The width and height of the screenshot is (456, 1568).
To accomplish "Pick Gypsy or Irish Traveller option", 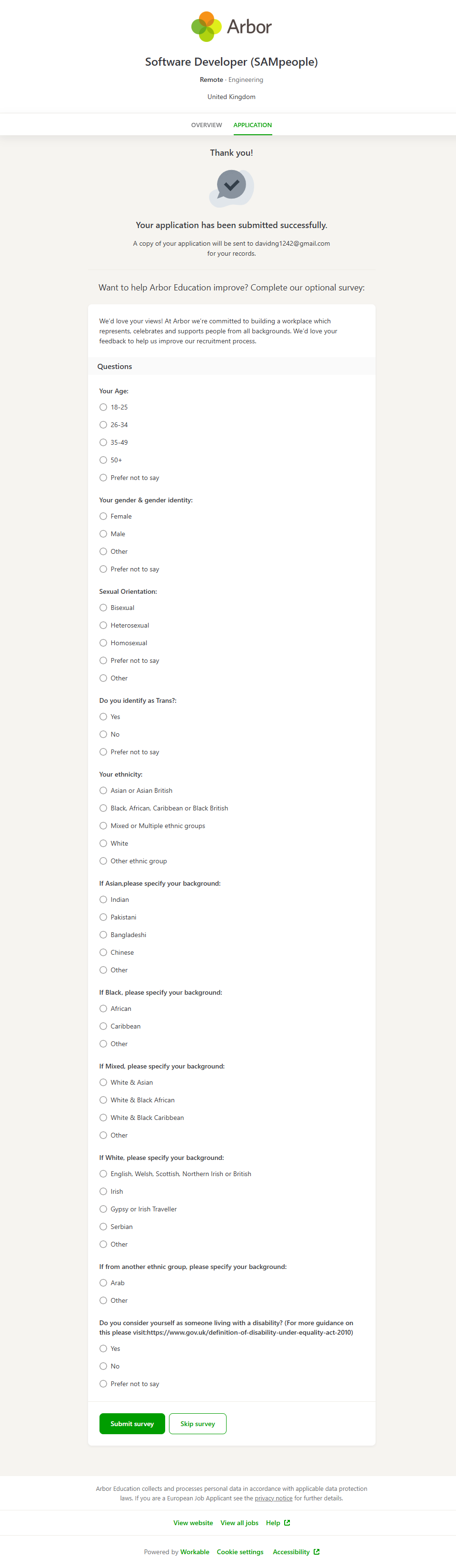I will [103, 1209].
